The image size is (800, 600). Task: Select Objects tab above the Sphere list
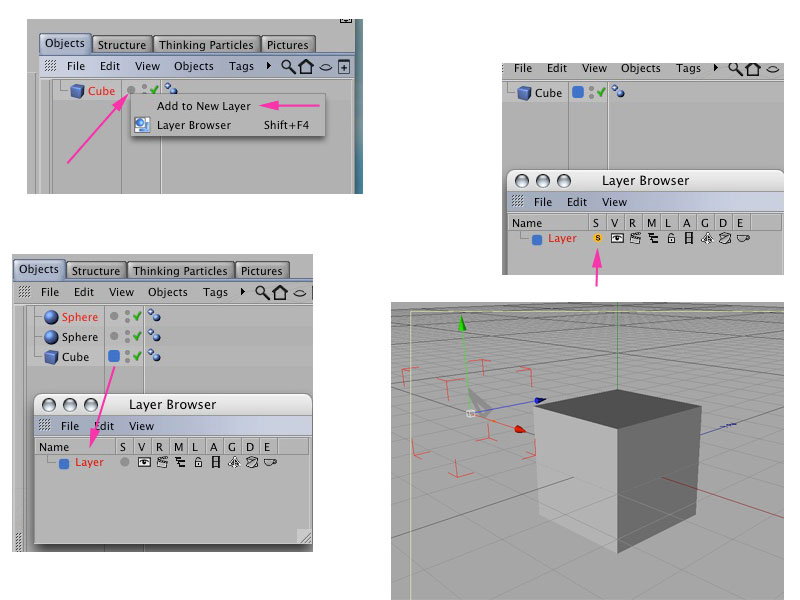click(x=39, y=269)
